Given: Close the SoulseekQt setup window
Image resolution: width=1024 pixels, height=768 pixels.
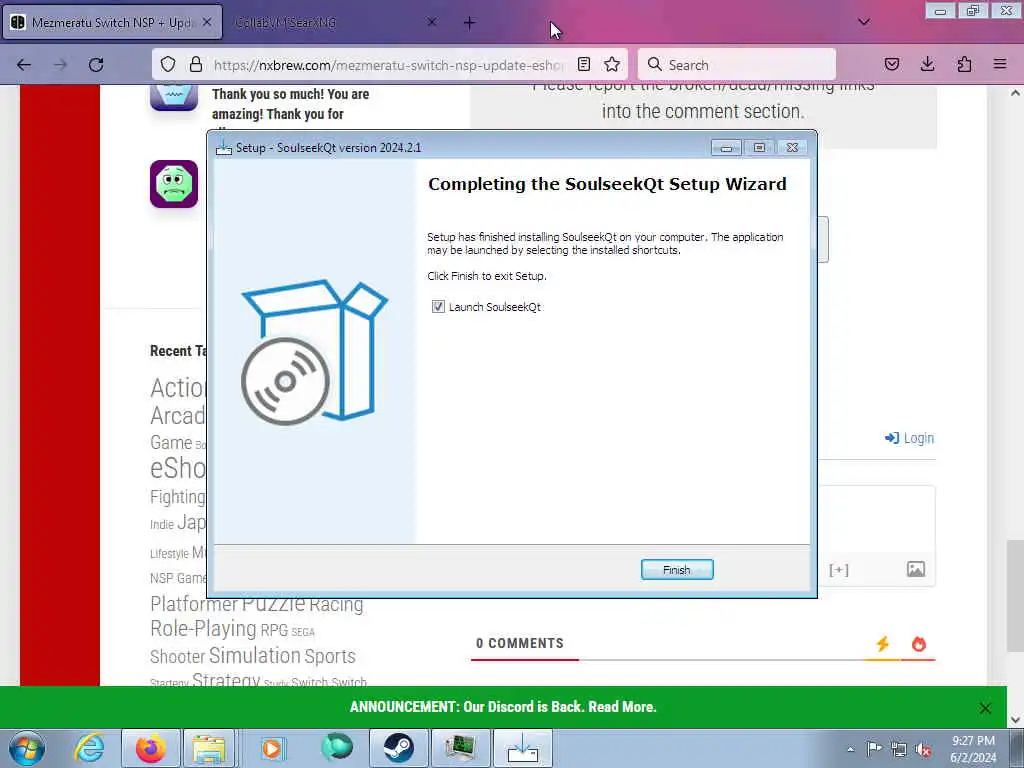Looking at the screenshot, I should (792, 148).
